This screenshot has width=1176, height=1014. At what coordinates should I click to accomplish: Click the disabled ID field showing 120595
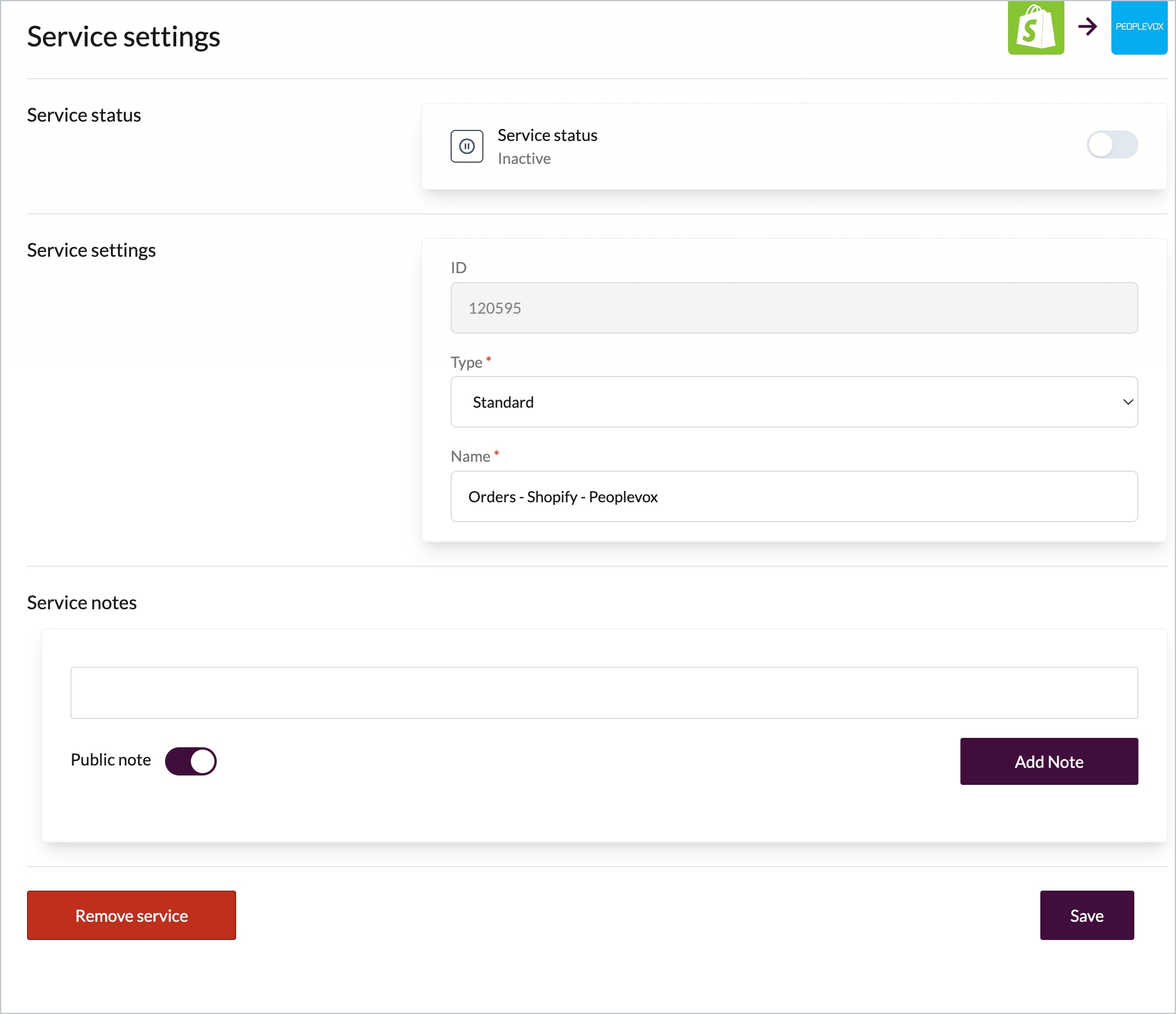[x=793, y=308]
